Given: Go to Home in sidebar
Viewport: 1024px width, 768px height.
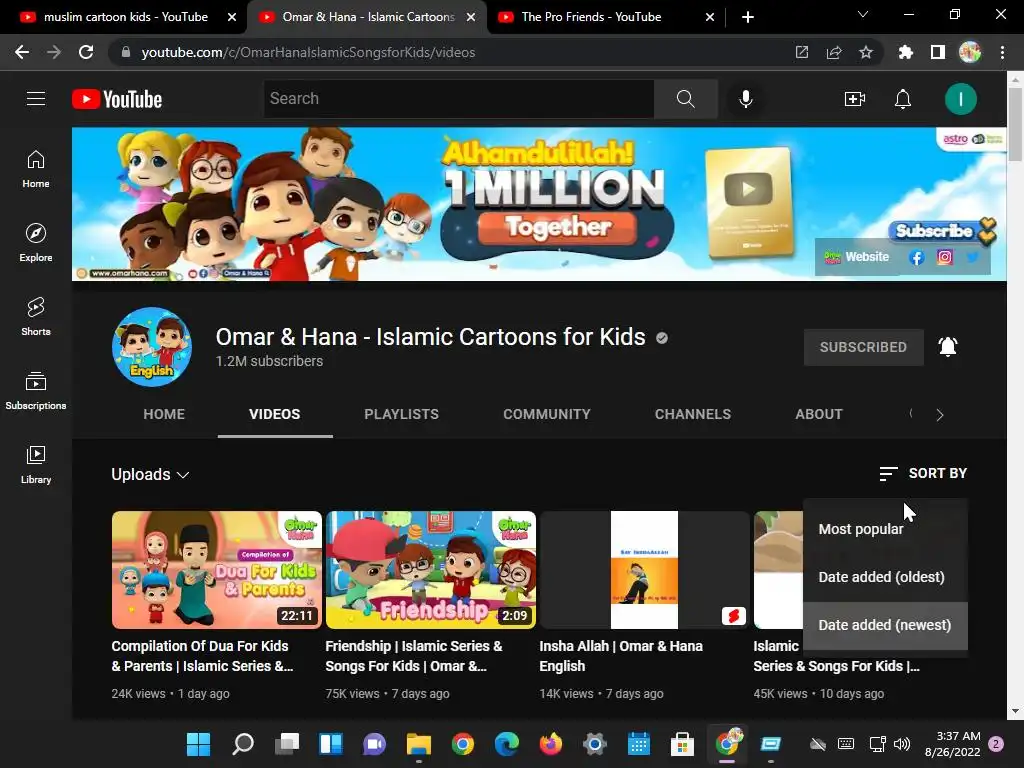Looking at the screenshot, I should point(36,169).
